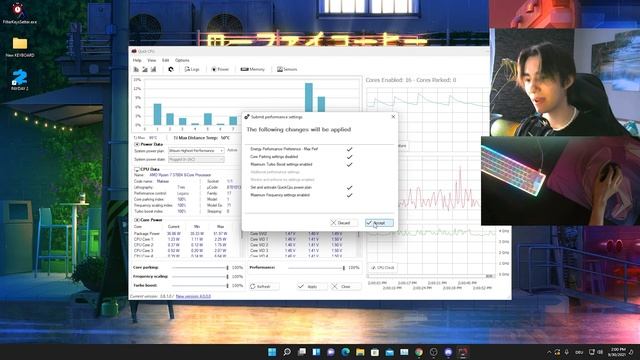This screenshot has width=640, height=360.
Task: Collapse the CPU Data section
Action: click(137, 169)
